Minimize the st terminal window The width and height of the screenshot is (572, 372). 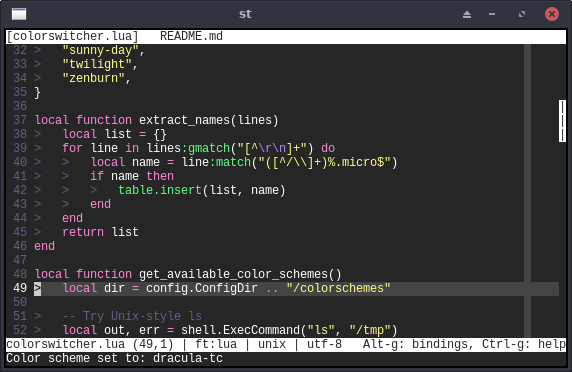coord(492,14)
